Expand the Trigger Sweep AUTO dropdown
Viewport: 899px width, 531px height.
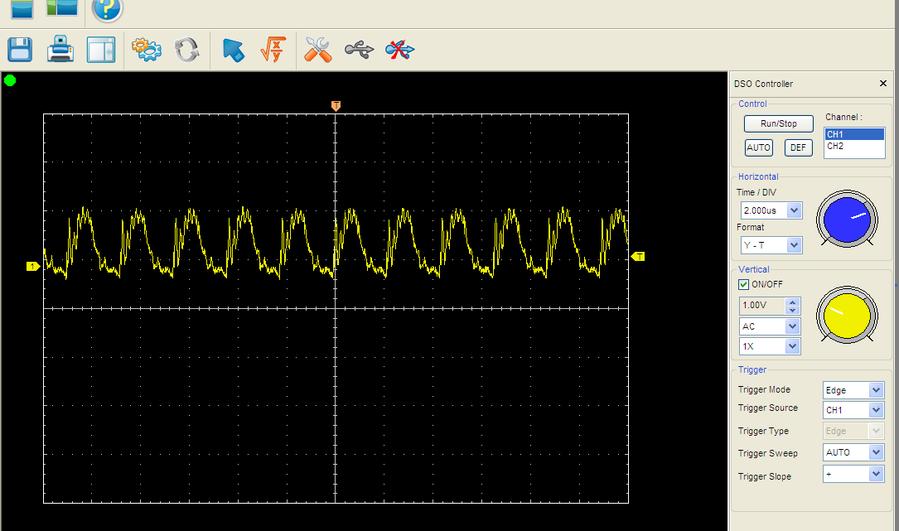click(x=876, y=453)
